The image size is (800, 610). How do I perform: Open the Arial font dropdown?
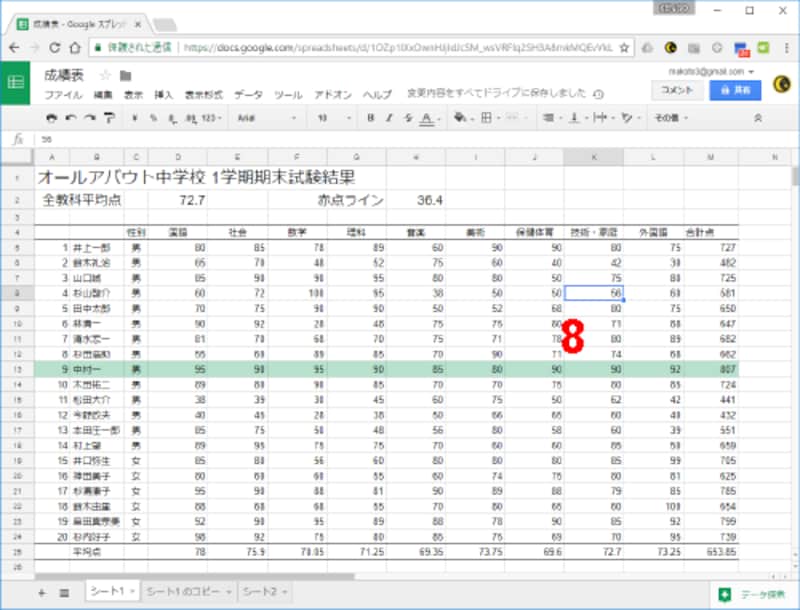point(265,118)
